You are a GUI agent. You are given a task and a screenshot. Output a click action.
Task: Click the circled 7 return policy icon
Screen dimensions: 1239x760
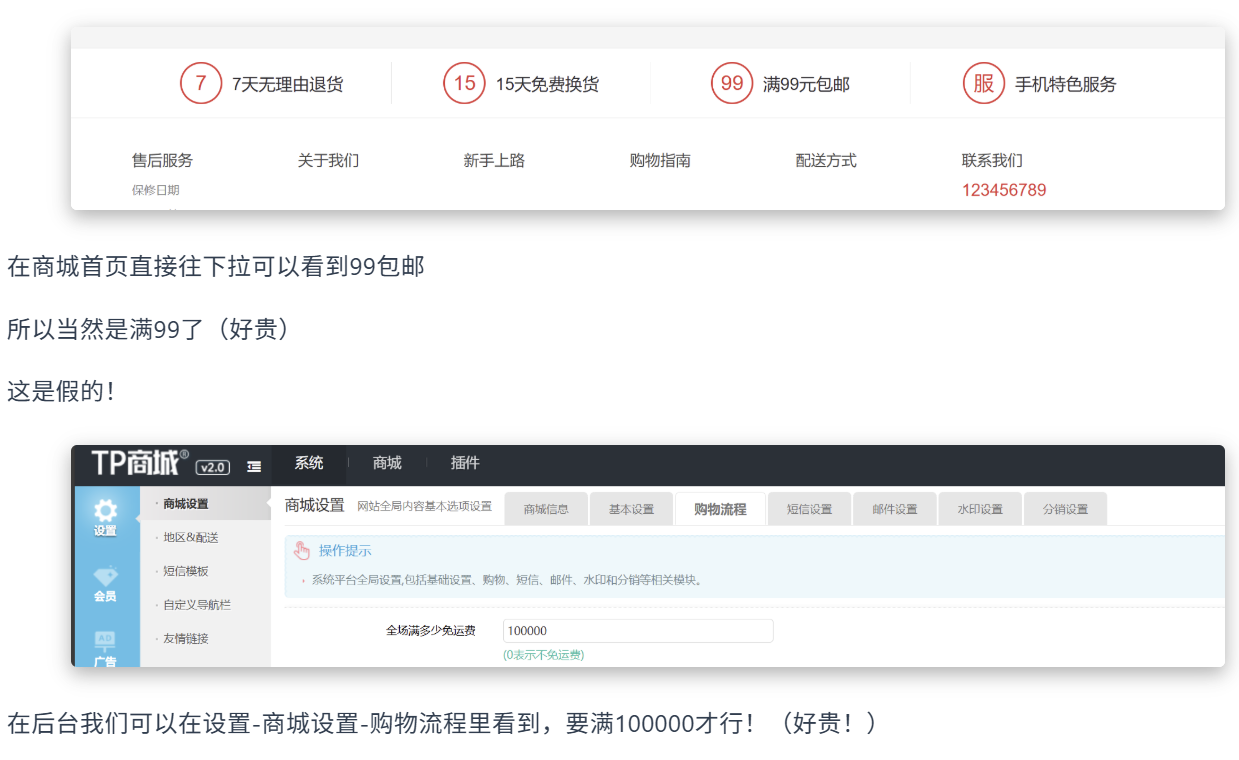point(200,84)
